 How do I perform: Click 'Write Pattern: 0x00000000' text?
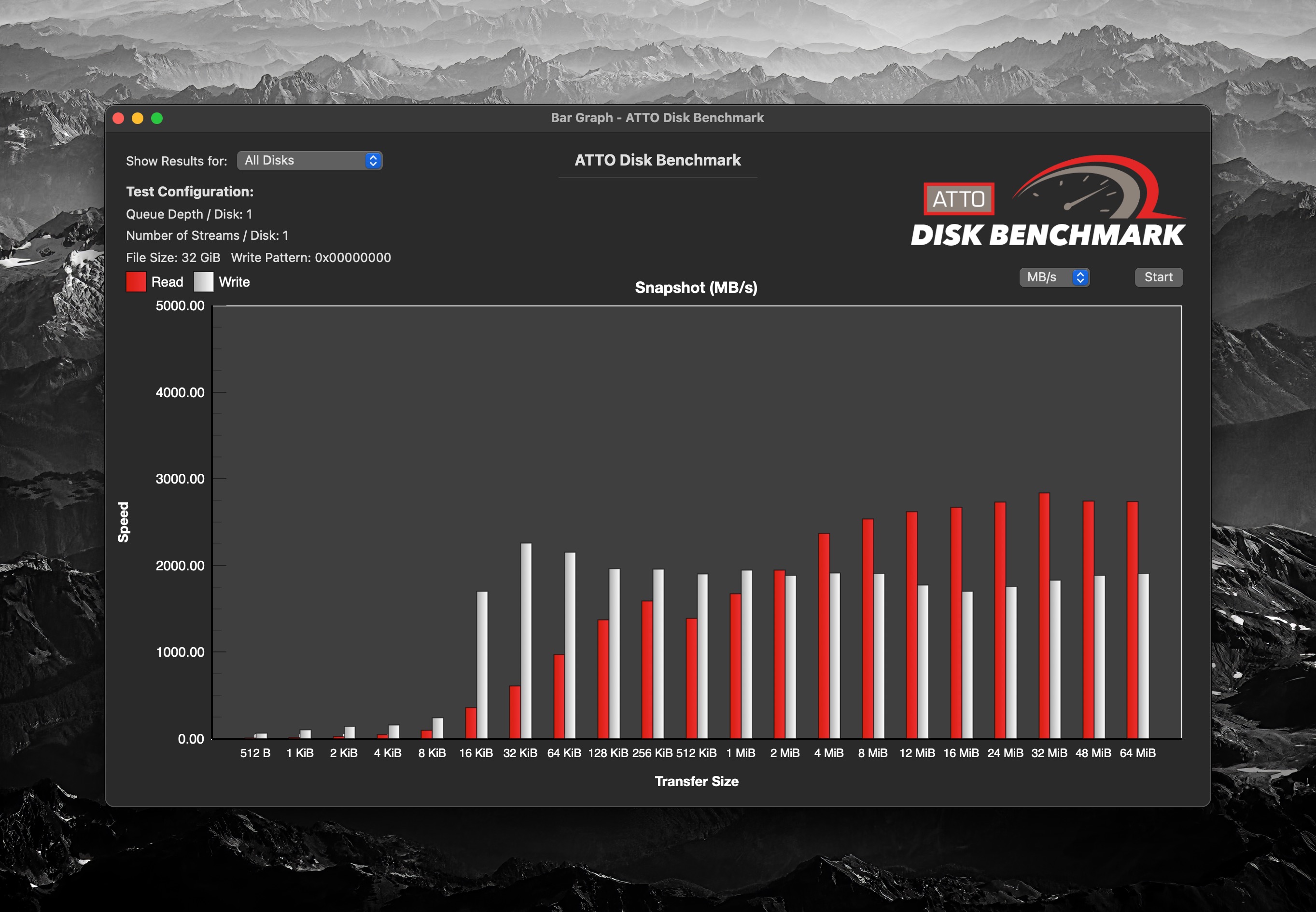coord(311,258)
